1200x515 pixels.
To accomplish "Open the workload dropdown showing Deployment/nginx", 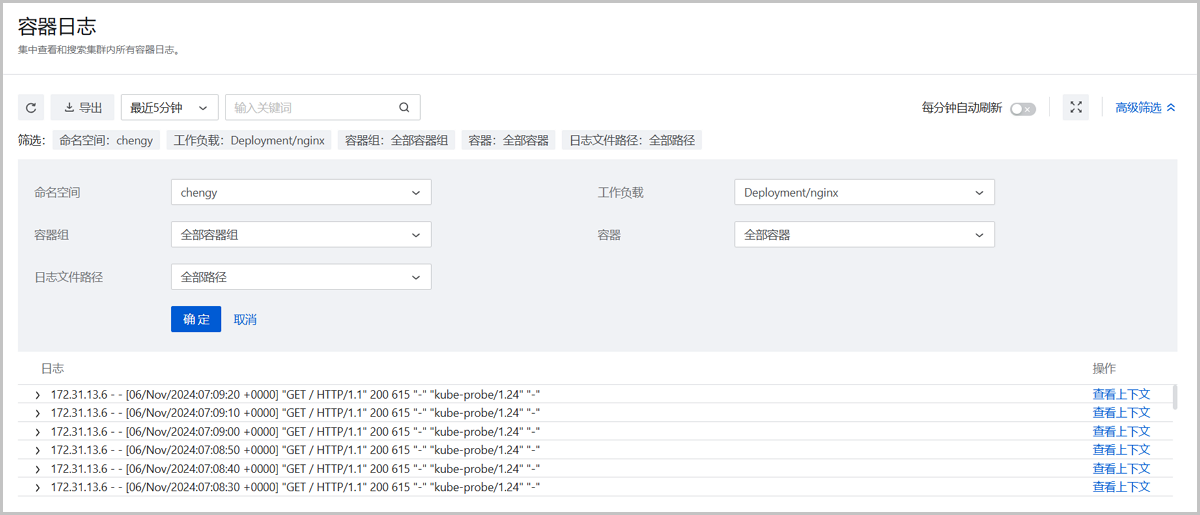I will point(864,192).
